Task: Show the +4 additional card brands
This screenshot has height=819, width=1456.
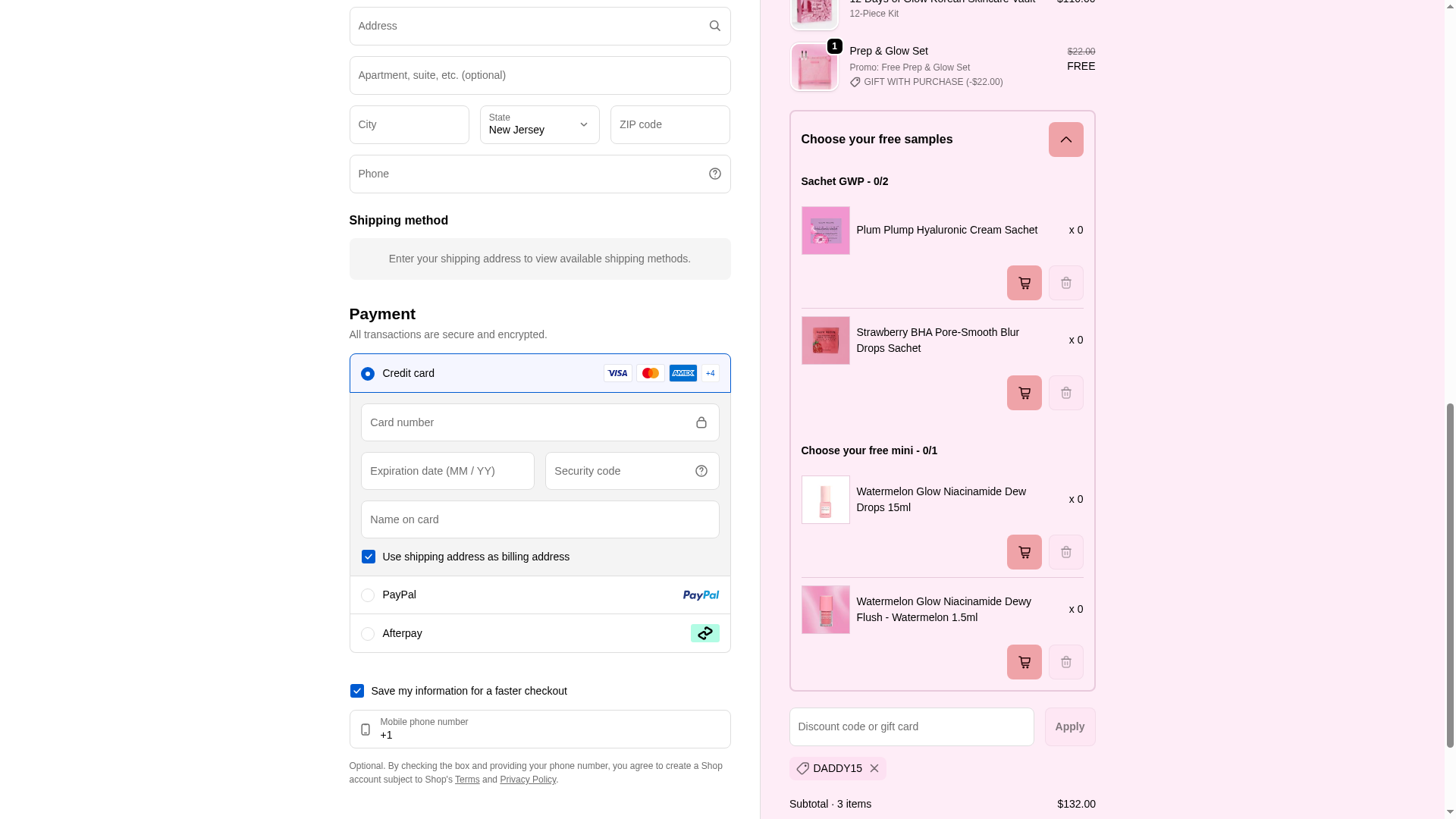Action: coord(710,373)
